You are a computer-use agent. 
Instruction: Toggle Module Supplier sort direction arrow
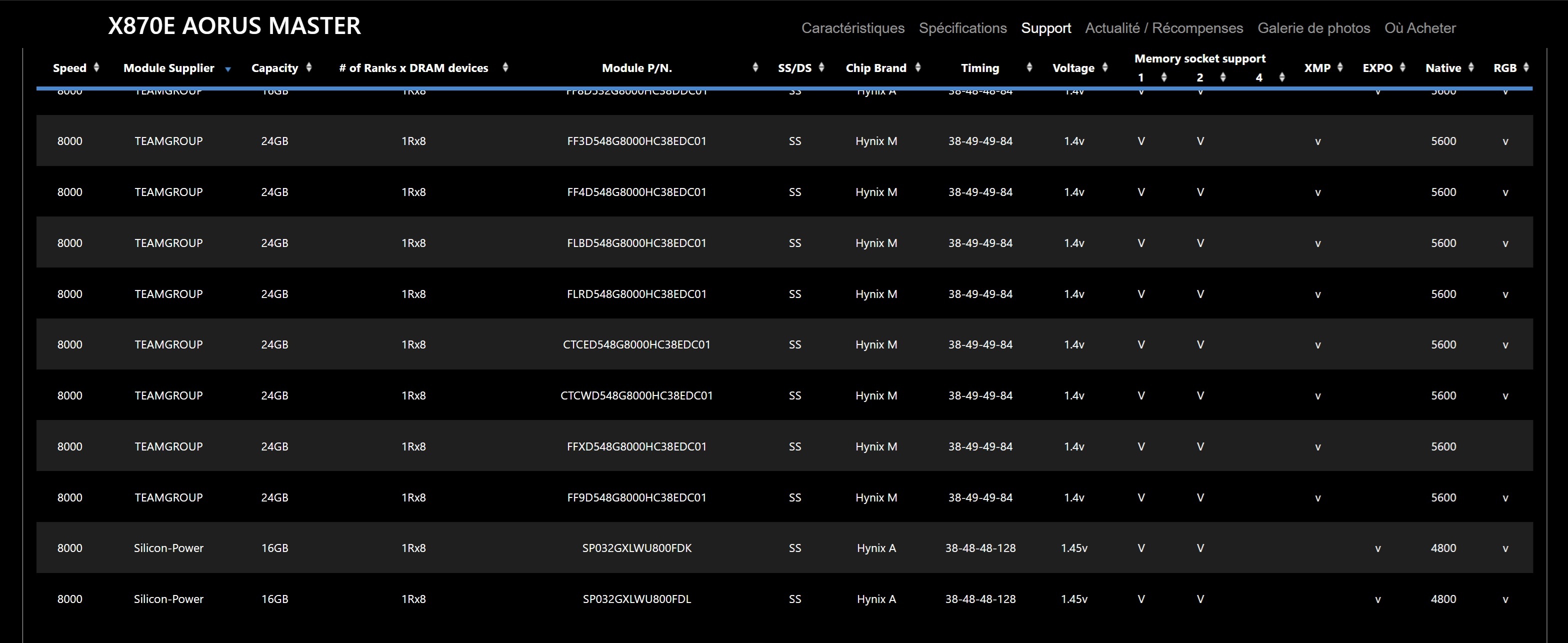tap(227, 69)
